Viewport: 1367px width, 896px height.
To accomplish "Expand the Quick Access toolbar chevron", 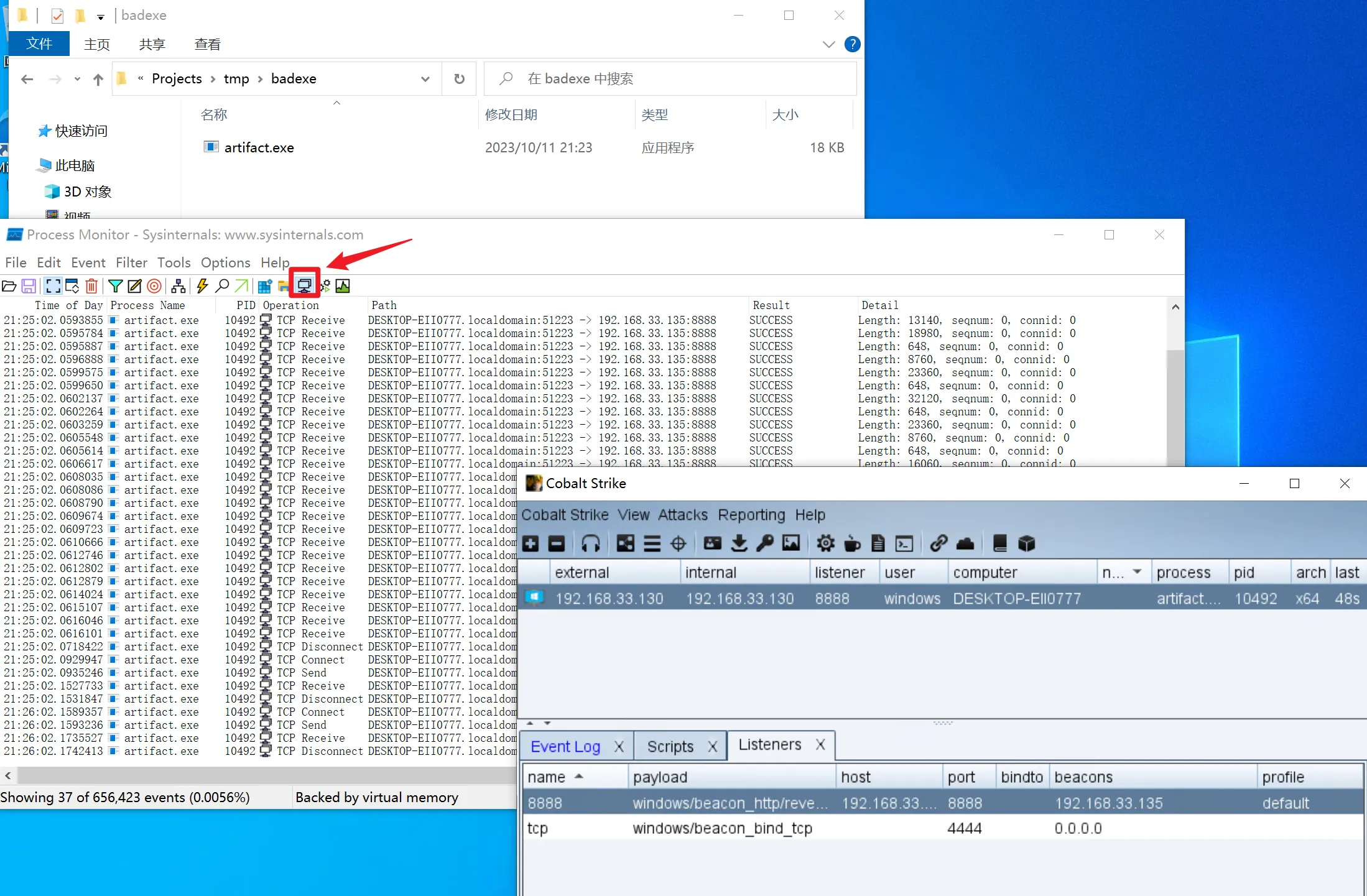I will coord(101,16).
